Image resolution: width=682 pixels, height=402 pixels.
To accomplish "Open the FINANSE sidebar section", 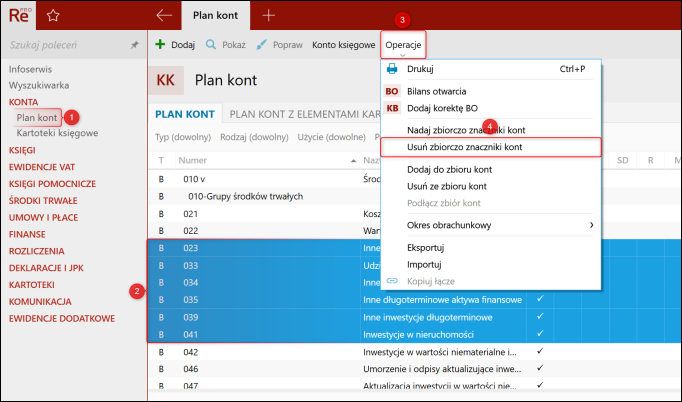I will (x=27, y=234).
